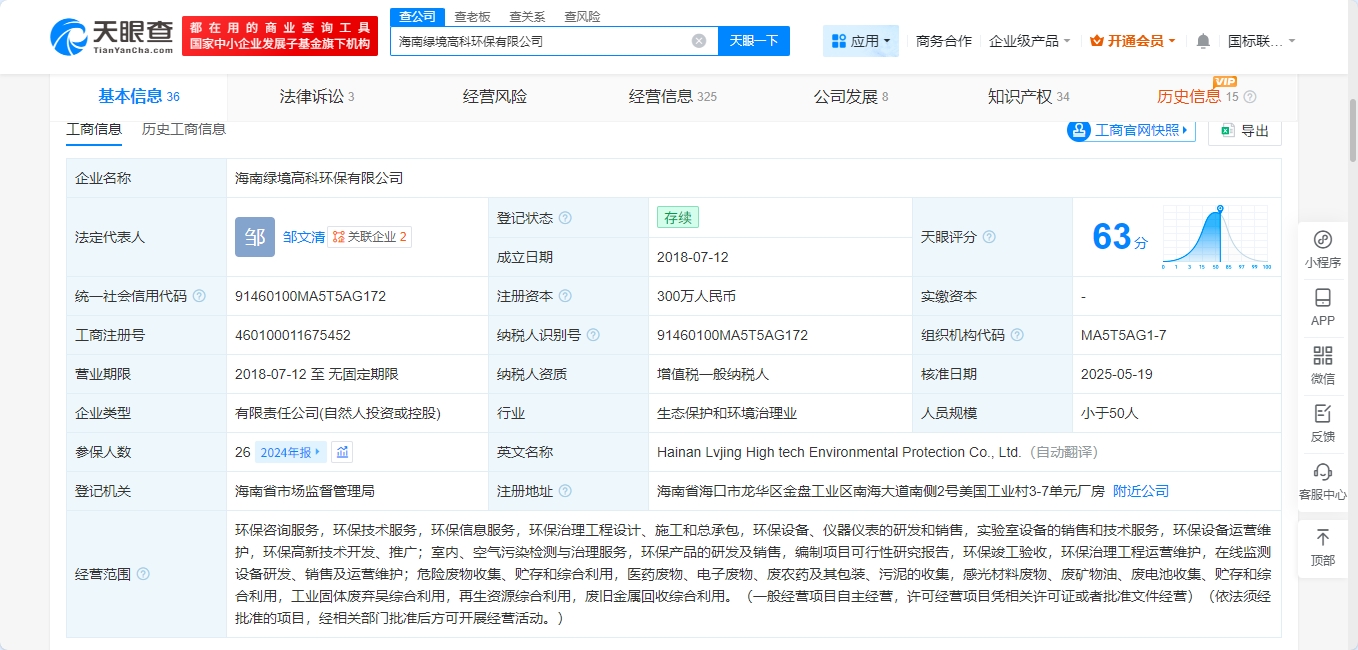Image resolution: width=1358 pixels, height=650 pixels.
Task: Click help icon next to 统一社会信用代码
Action: pos(199,296)
